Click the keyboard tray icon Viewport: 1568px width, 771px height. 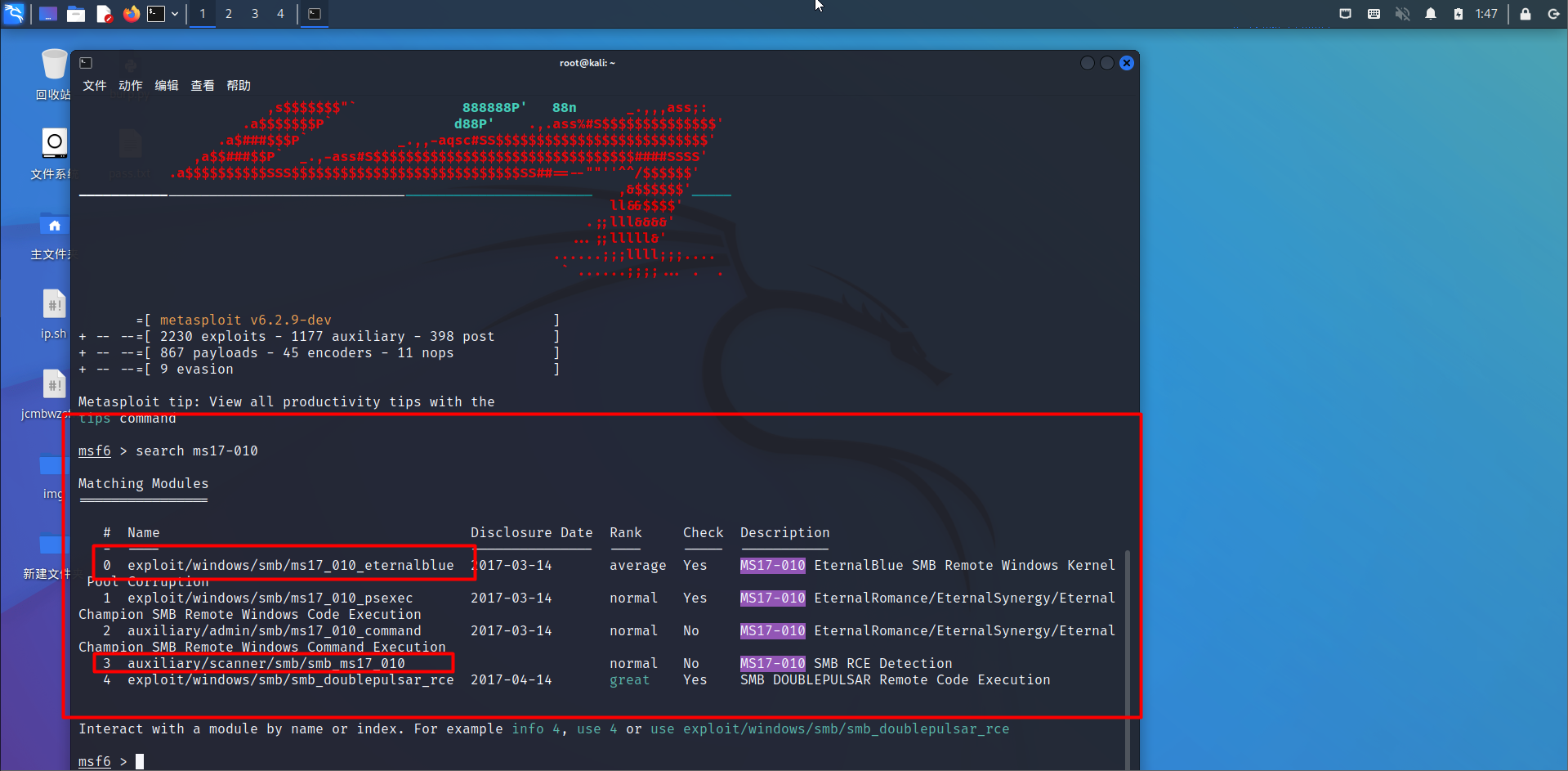[1374, 14]
